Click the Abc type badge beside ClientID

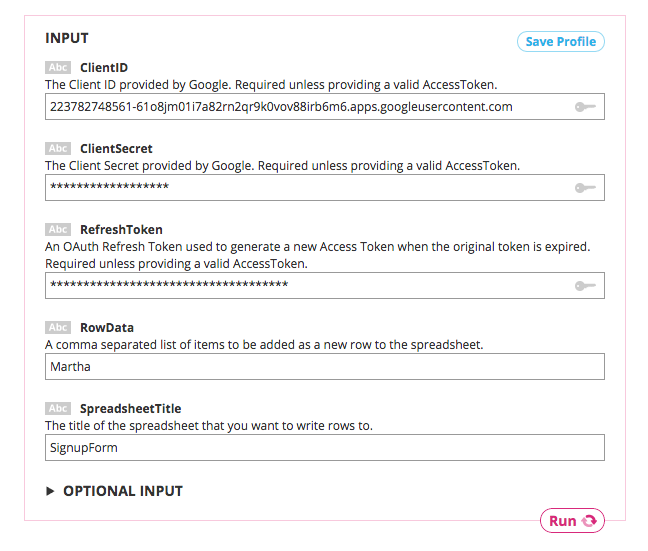[58, 68]
